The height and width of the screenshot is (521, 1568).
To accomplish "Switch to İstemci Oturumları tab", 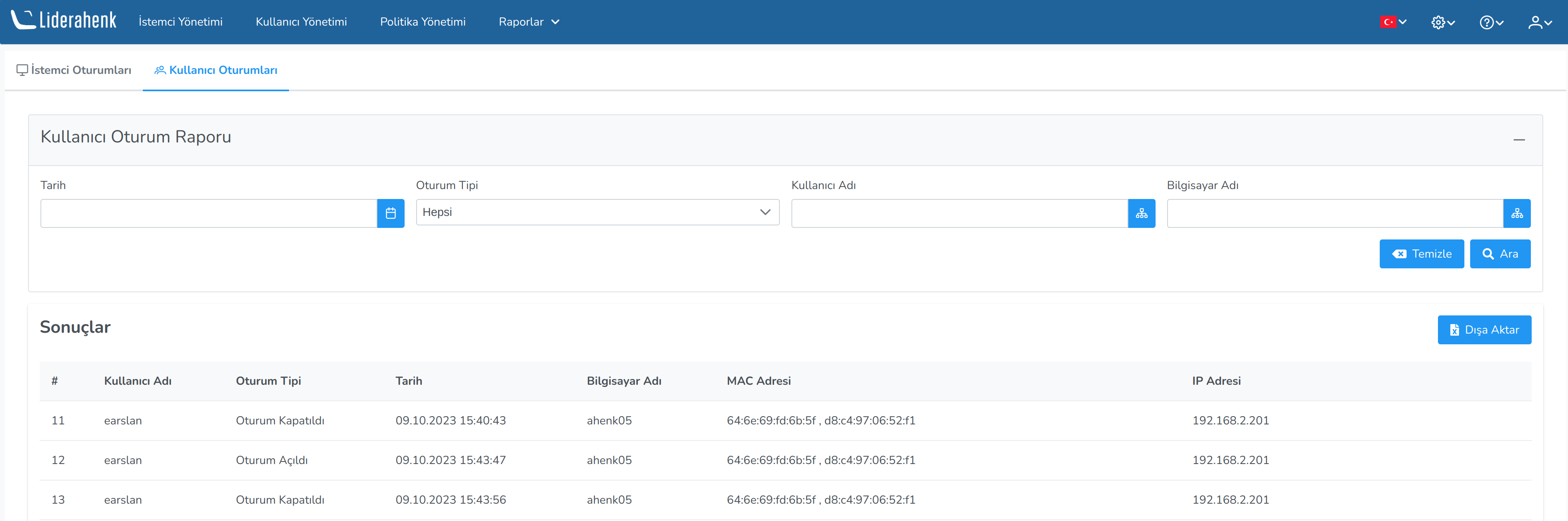I will tap(73, 70).
